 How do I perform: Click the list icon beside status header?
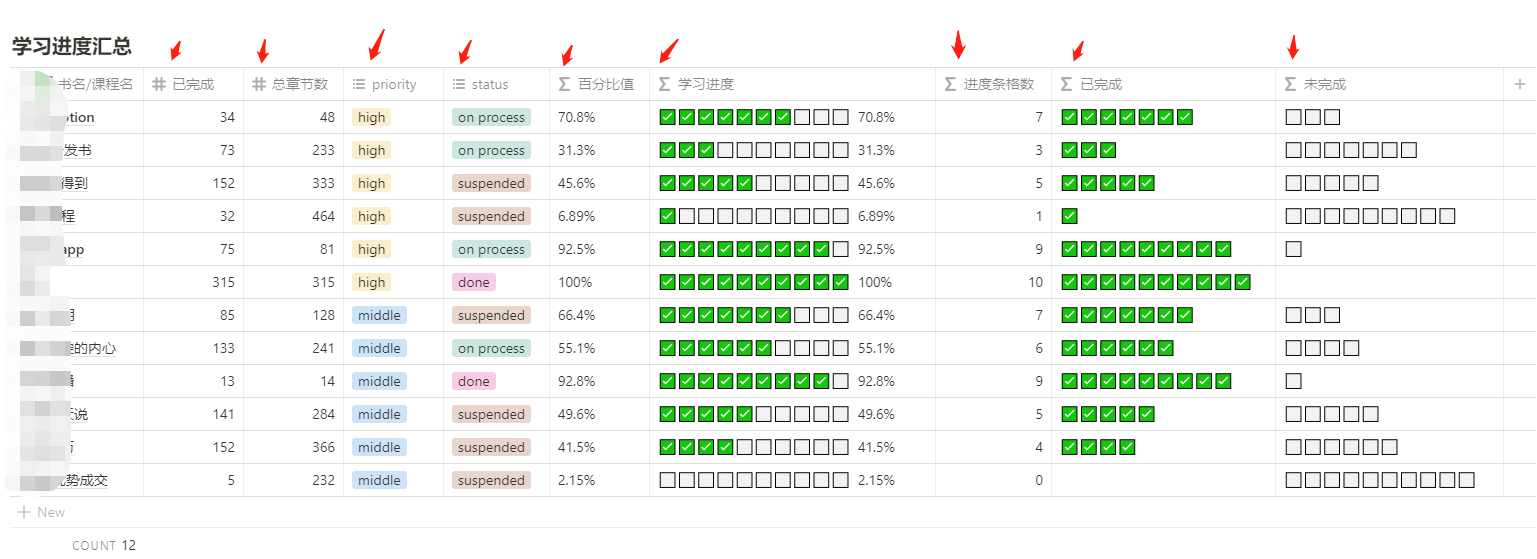[459, 84]
